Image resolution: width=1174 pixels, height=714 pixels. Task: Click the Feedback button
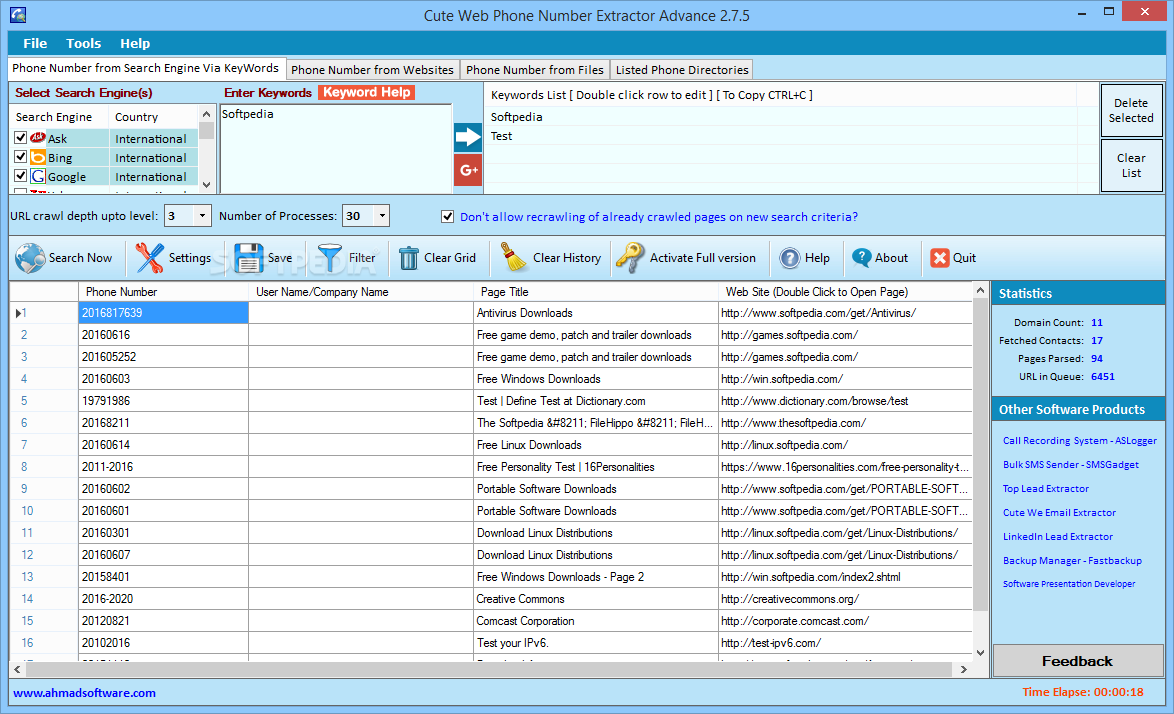tap(1077, 661)
